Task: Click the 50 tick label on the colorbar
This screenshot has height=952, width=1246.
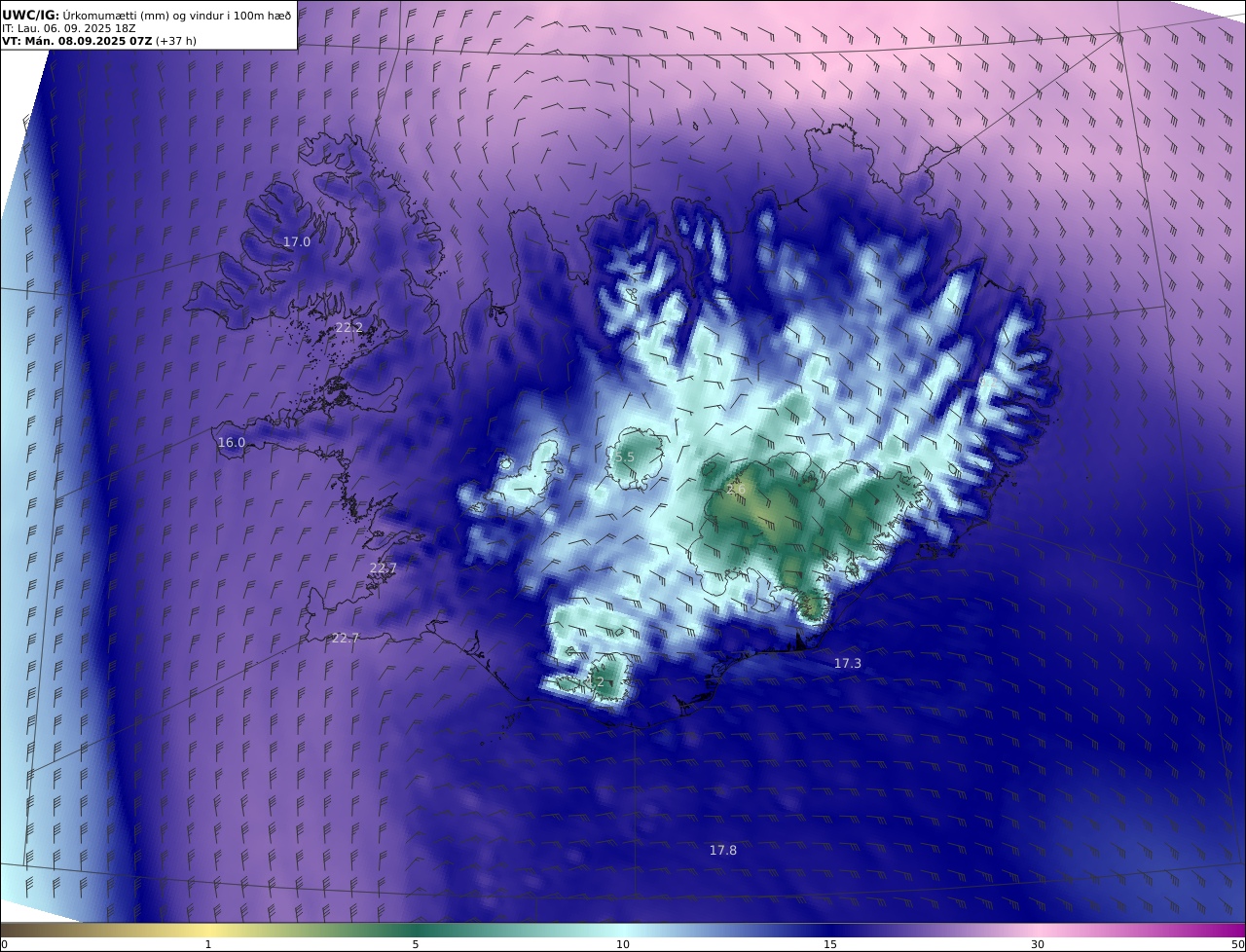Action: coord(1237,944)
